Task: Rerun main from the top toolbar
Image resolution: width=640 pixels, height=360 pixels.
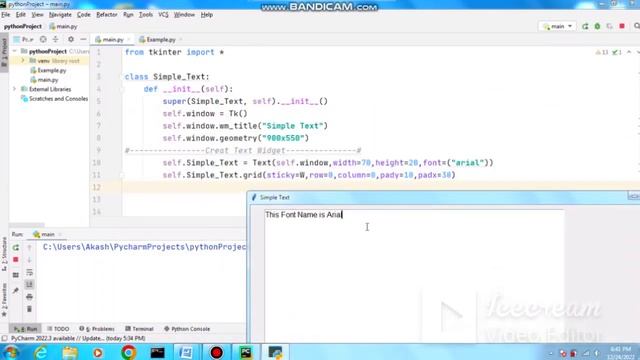Action: 585,26
